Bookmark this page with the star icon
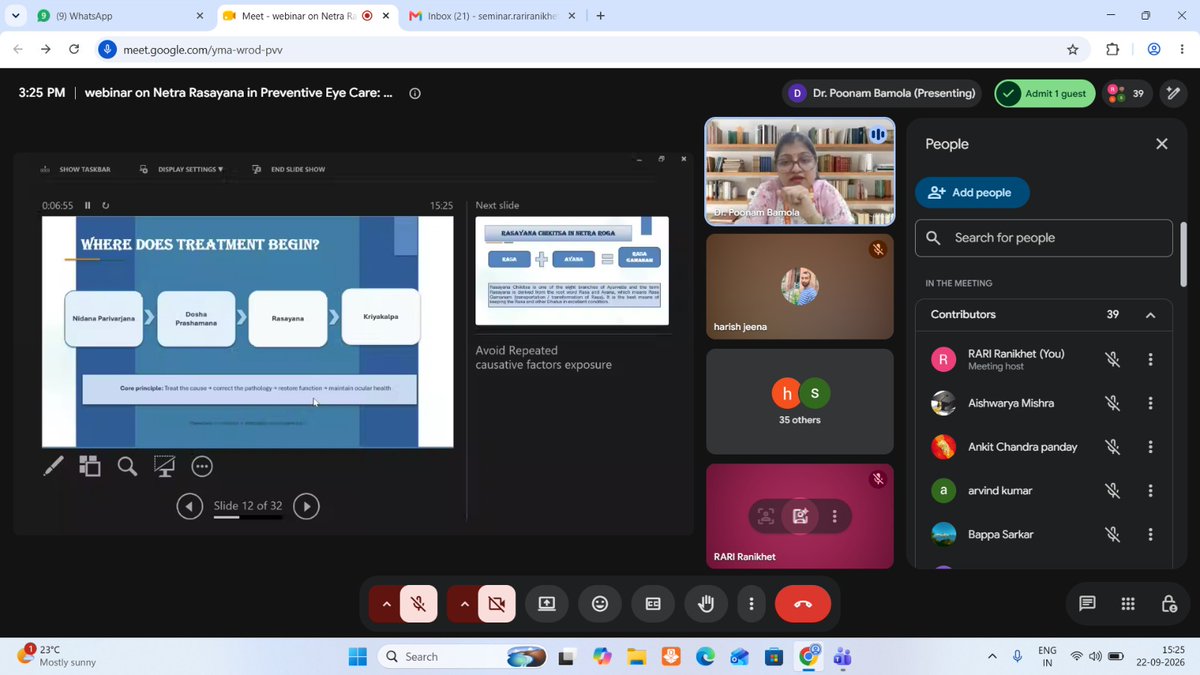 [x=1072, y=49]
